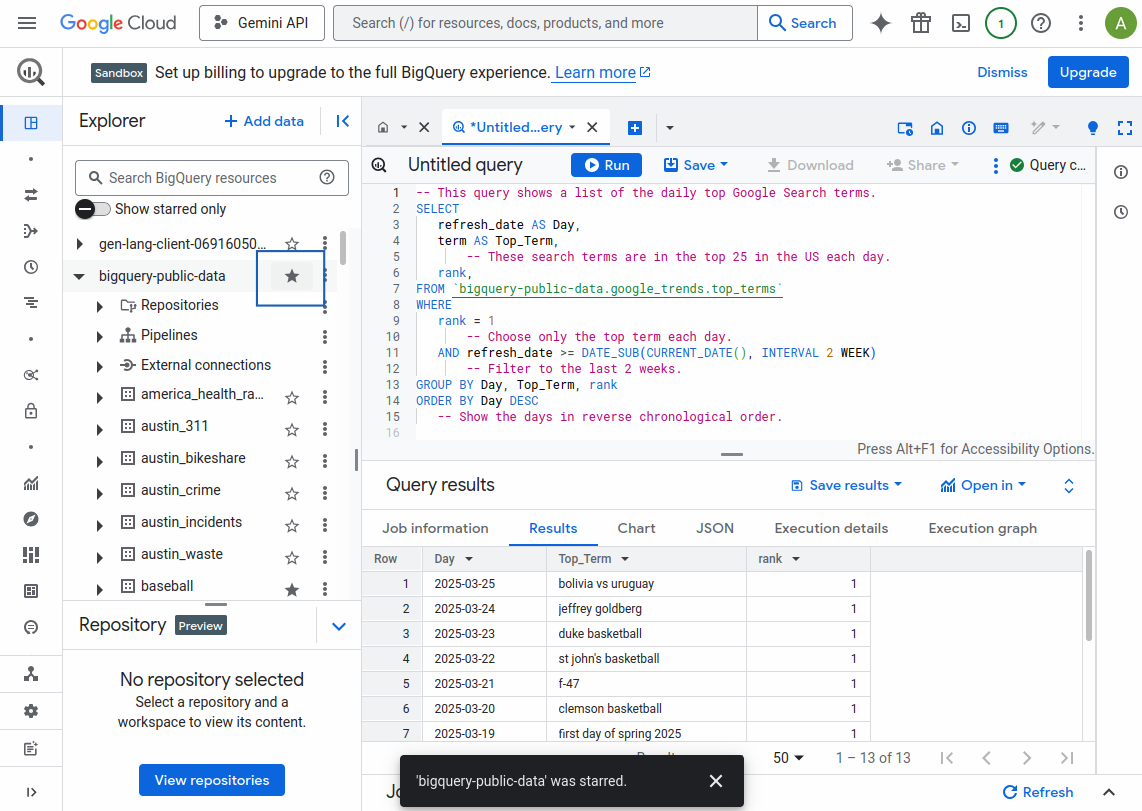Click the Explorer tree scrollbar
The width and height of the screenshot is (1142, 811).
(x=343, y=248)
